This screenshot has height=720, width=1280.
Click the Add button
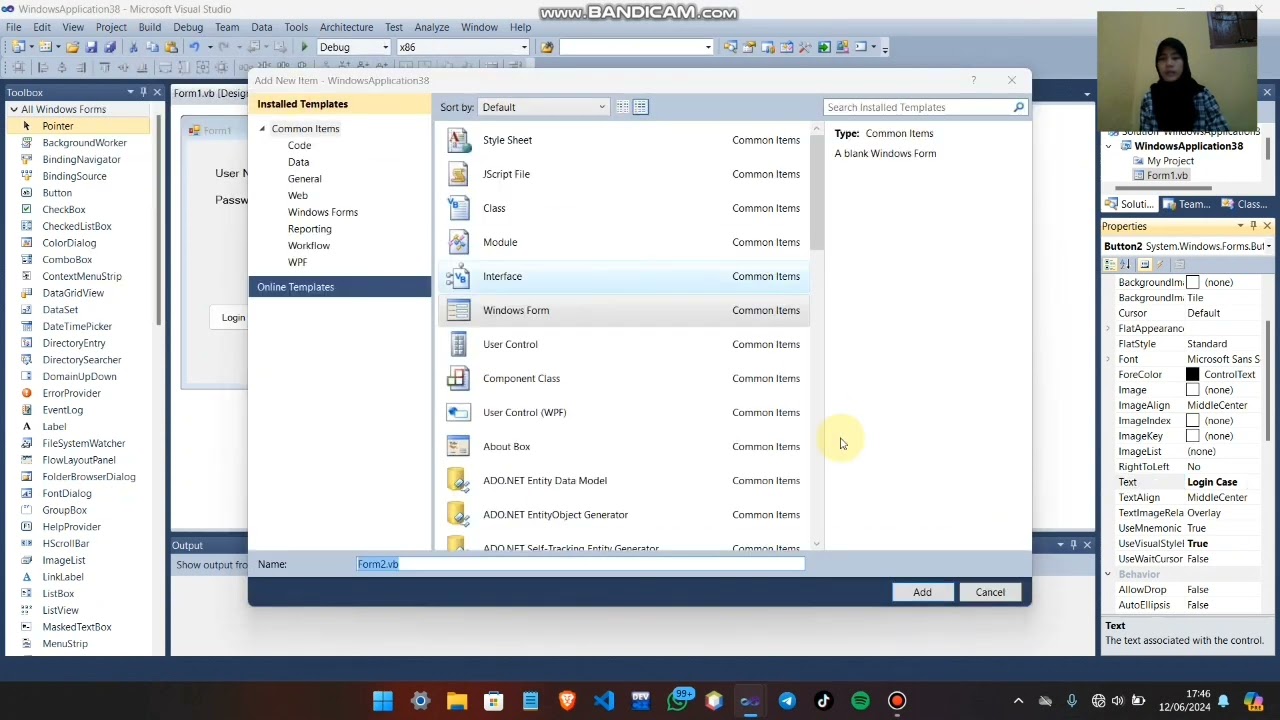922,592
